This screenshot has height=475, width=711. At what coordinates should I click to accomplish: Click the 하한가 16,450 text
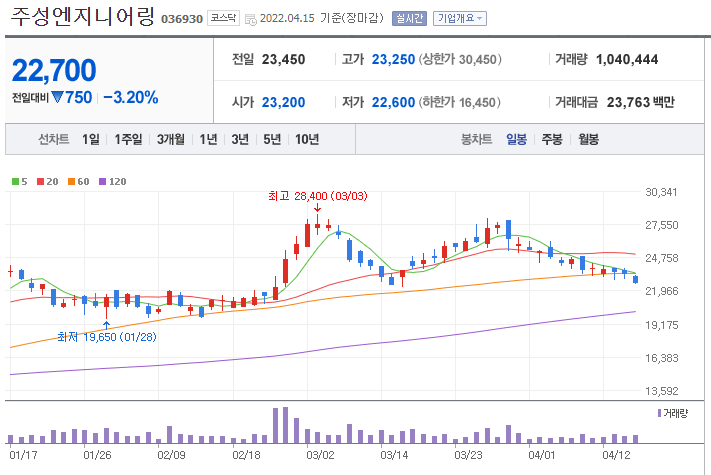tap(459, 102)
